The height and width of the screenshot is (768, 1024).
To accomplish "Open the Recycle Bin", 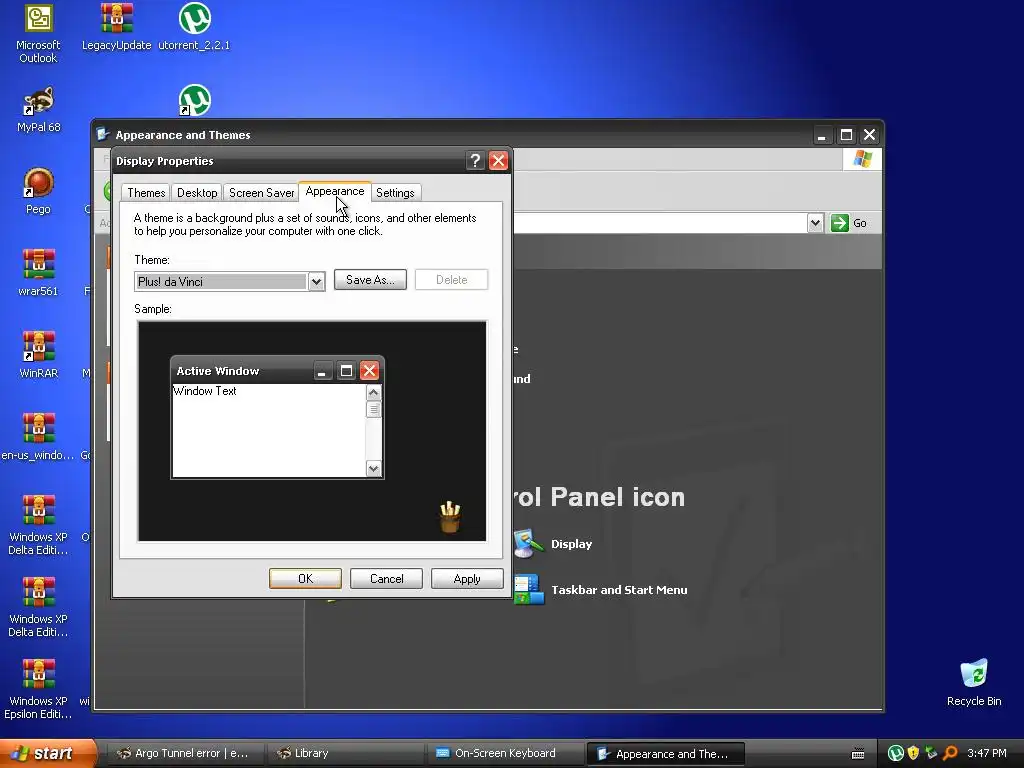I will pyautogui.click(x=974, y=683).
